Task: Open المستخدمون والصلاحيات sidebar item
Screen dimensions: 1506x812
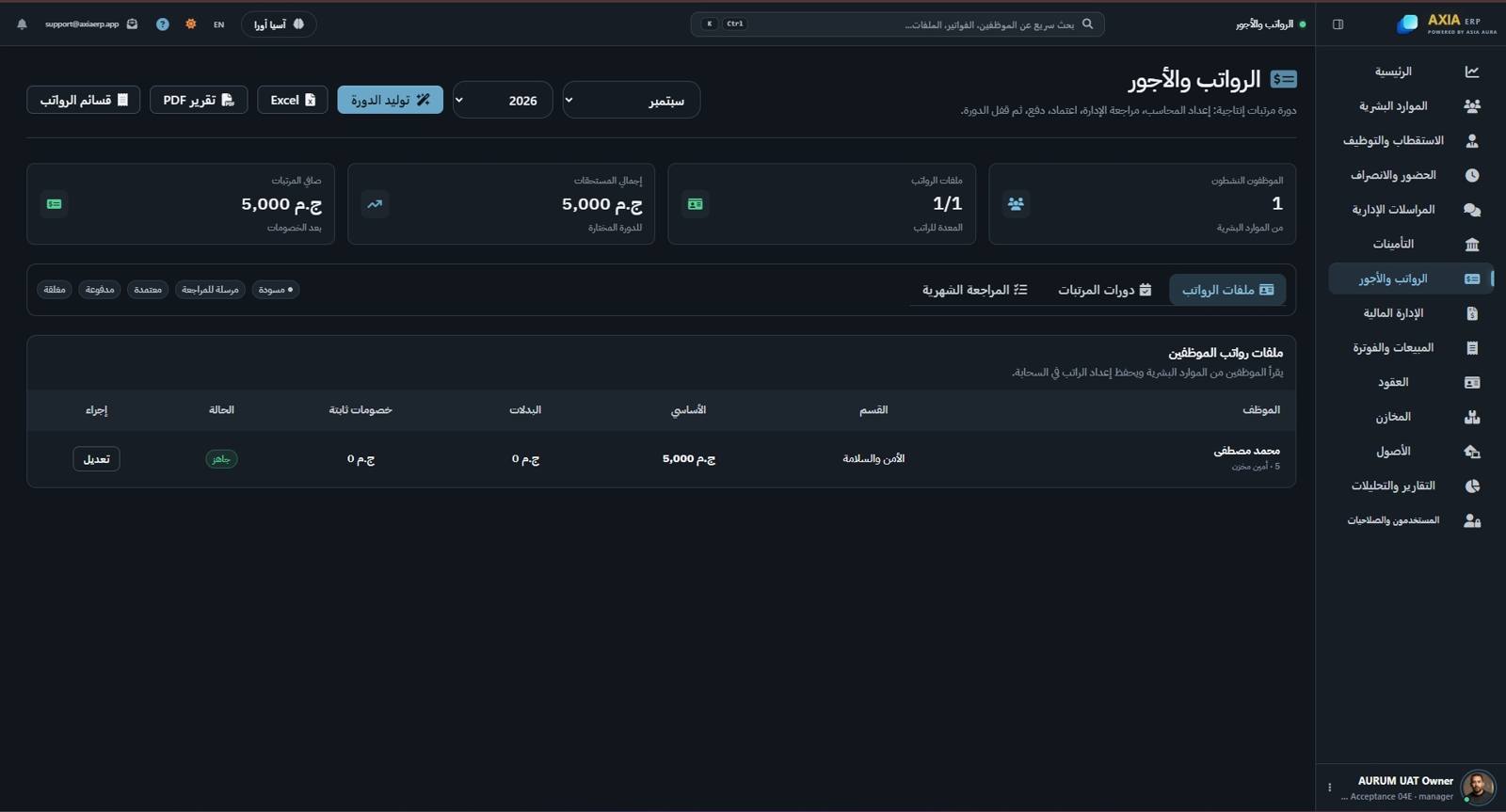Action: click(x=1411, y=520)
